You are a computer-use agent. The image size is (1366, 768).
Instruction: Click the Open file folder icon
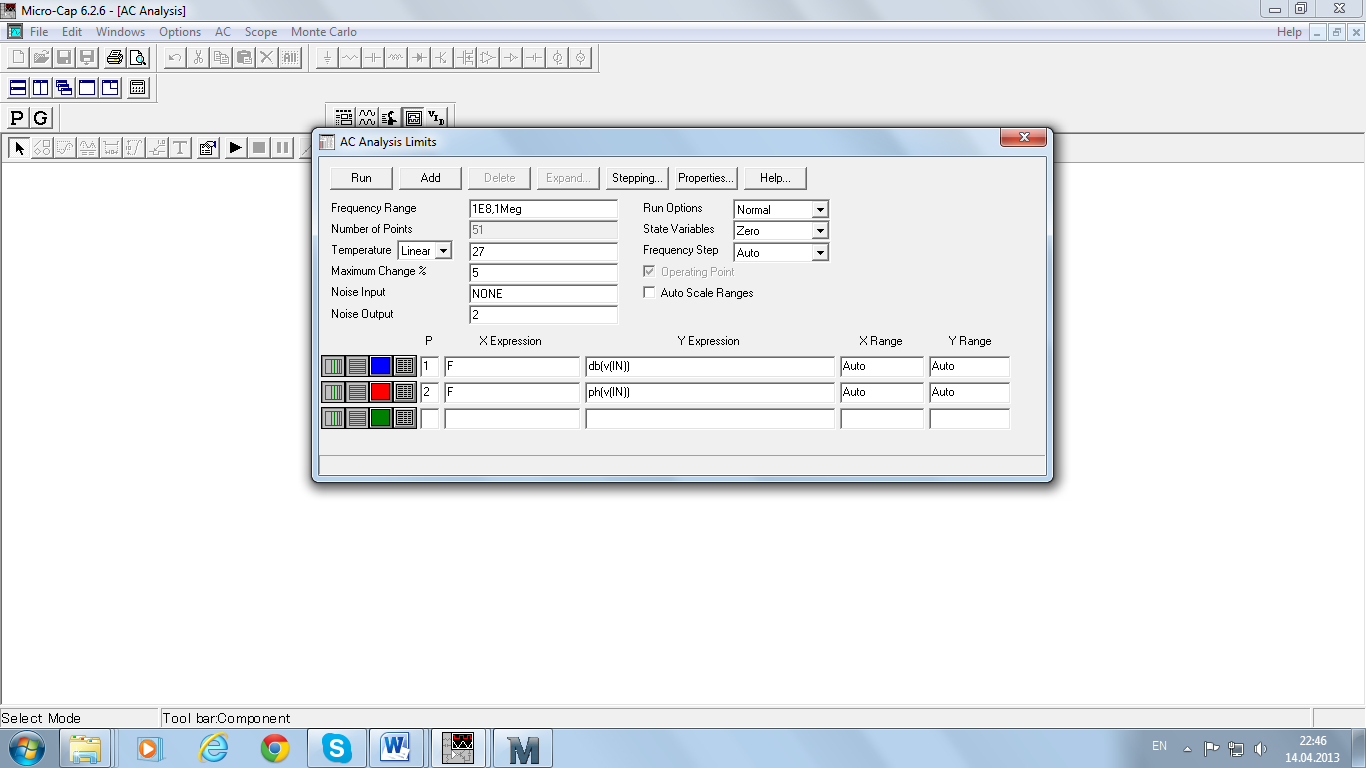click(41, 57)
